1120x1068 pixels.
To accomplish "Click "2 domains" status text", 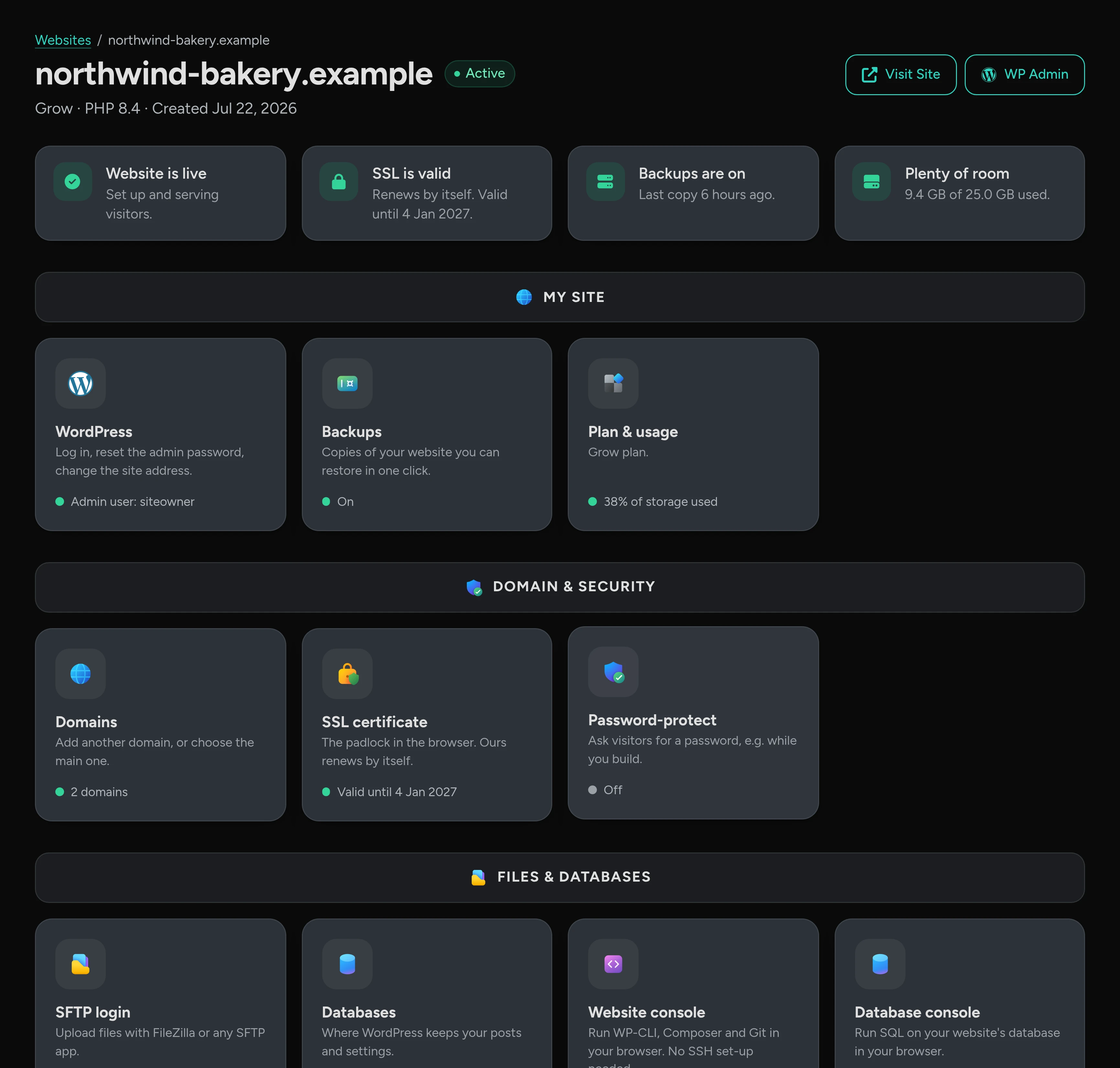I will (99, 792).
